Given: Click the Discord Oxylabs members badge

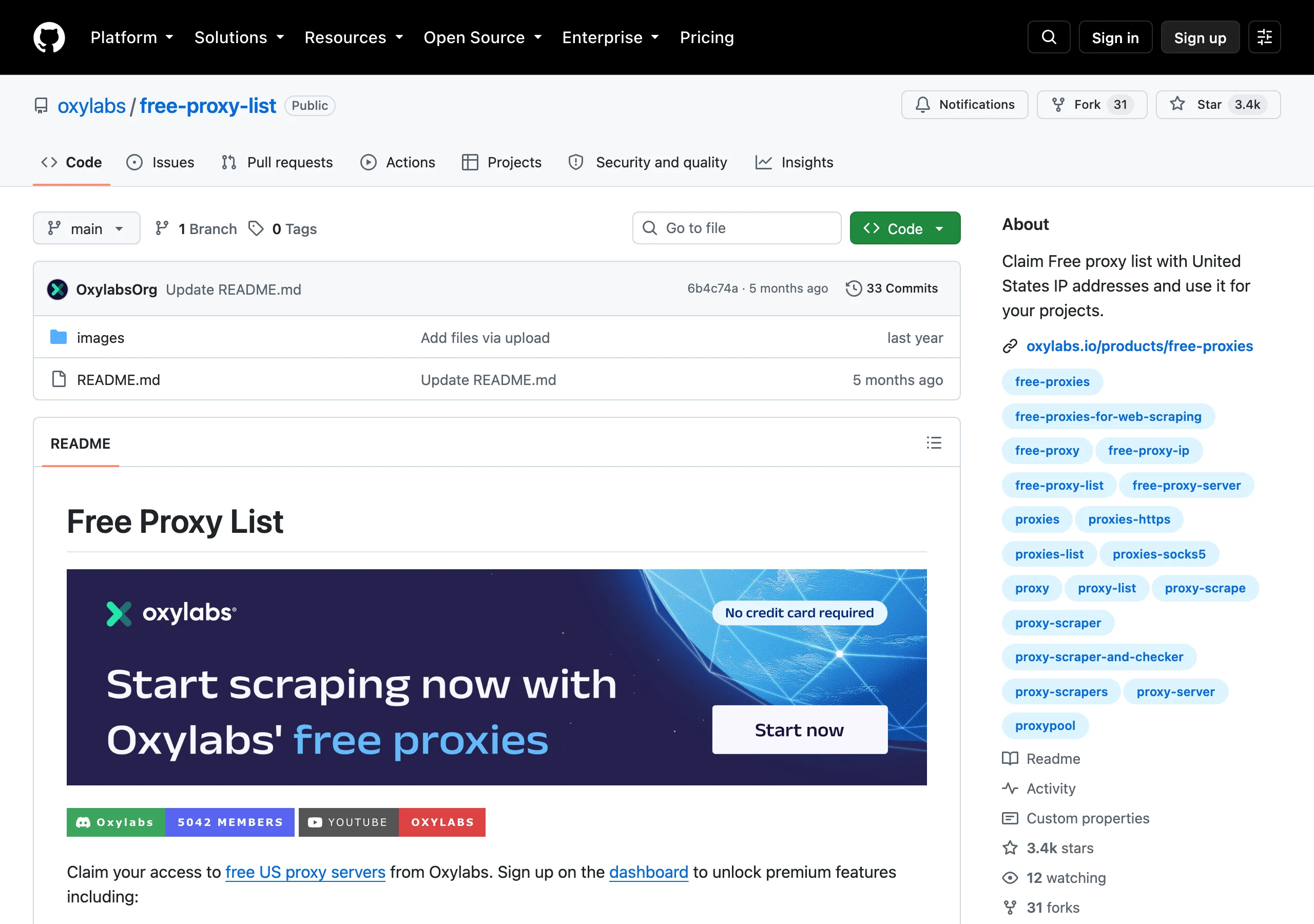Looking at the screenshot, I should pos(180,822).
